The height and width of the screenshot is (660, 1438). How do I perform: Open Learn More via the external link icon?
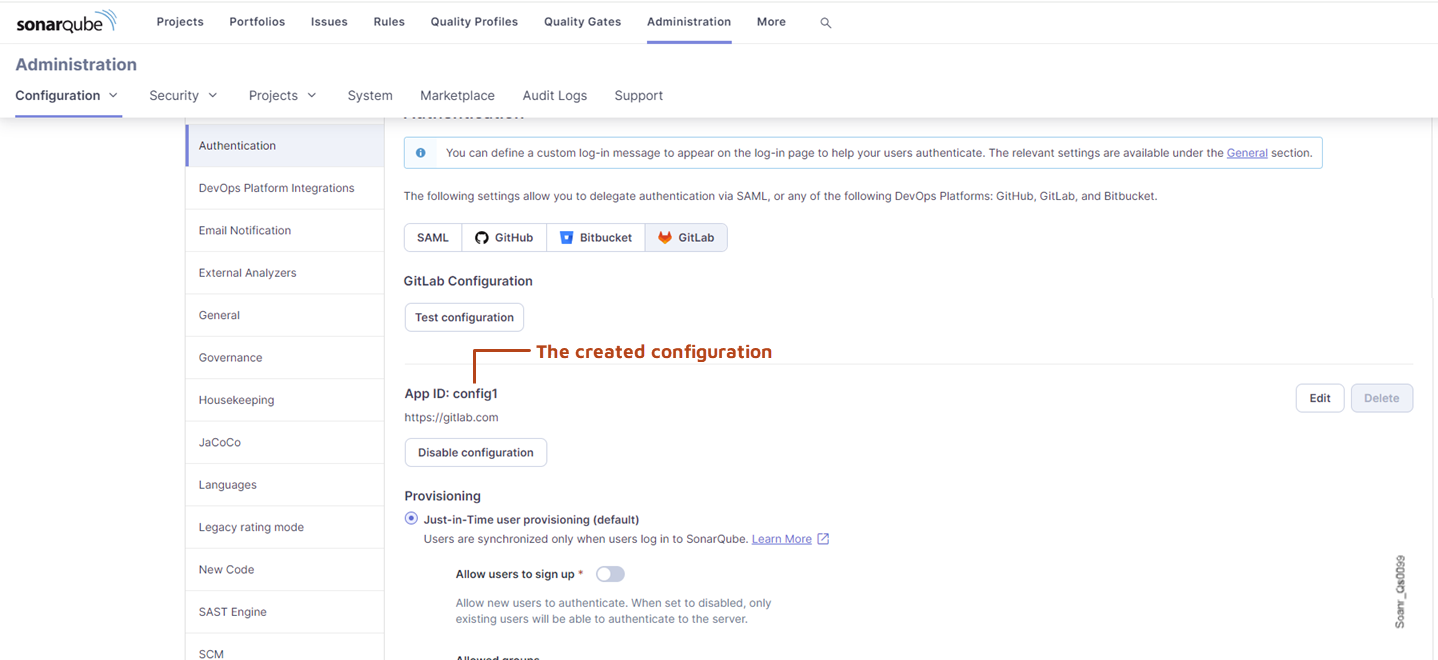[x=822, y=538]
